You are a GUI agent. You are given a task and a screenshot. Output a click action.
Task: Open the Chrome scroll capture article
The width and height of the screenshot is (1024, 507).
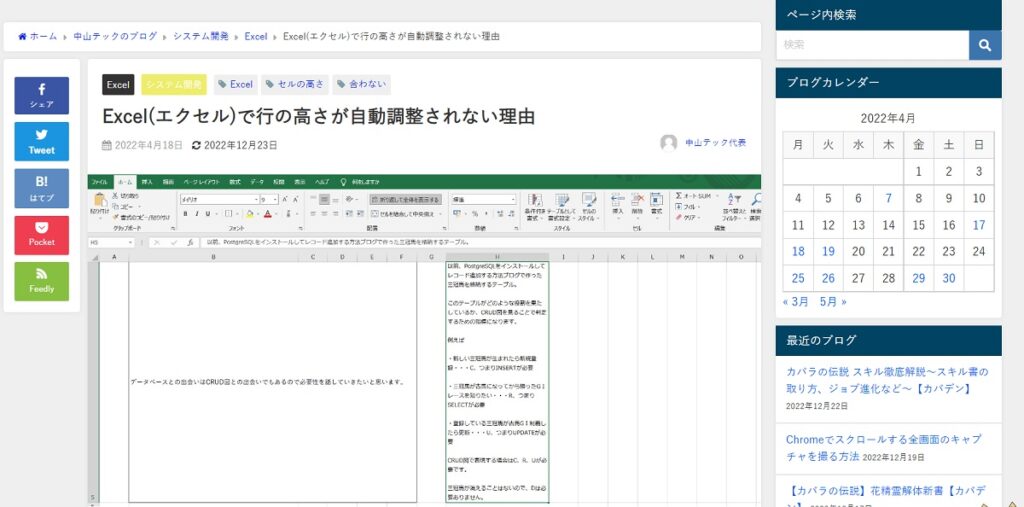click(883, 447)
